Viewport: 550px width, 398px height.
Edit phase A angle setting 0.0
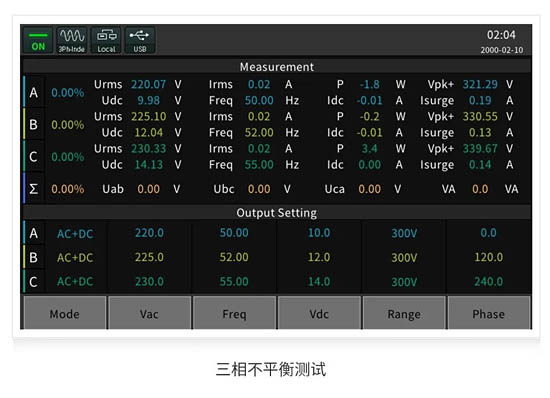click(488, 233)
